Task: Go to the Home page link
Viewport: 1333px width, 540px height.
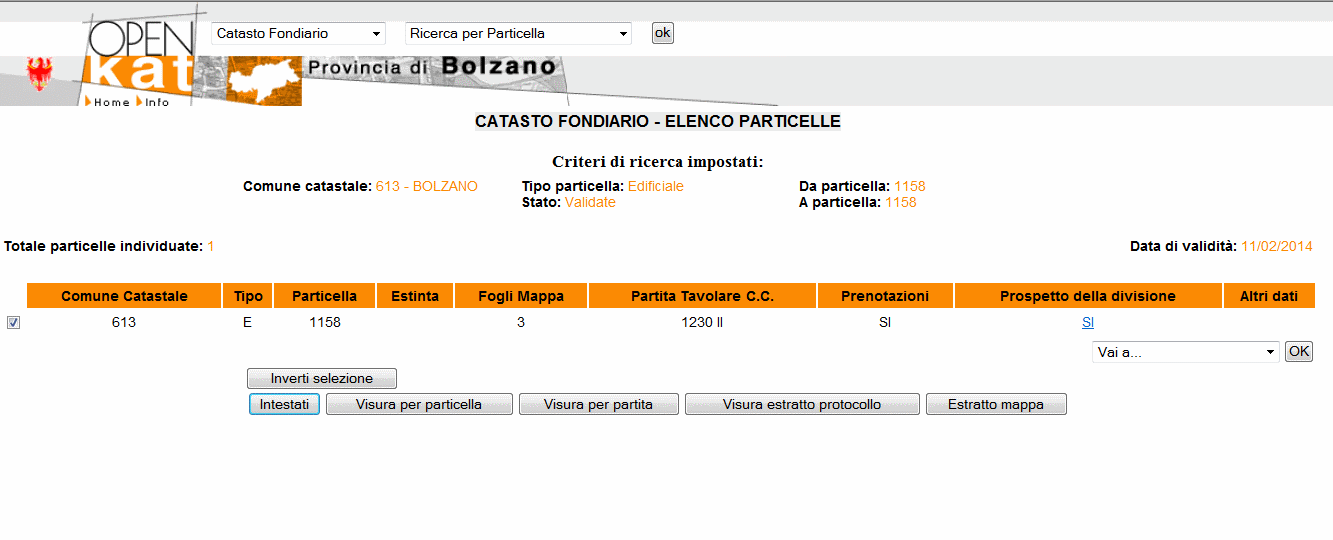Action: click(111, 102)
